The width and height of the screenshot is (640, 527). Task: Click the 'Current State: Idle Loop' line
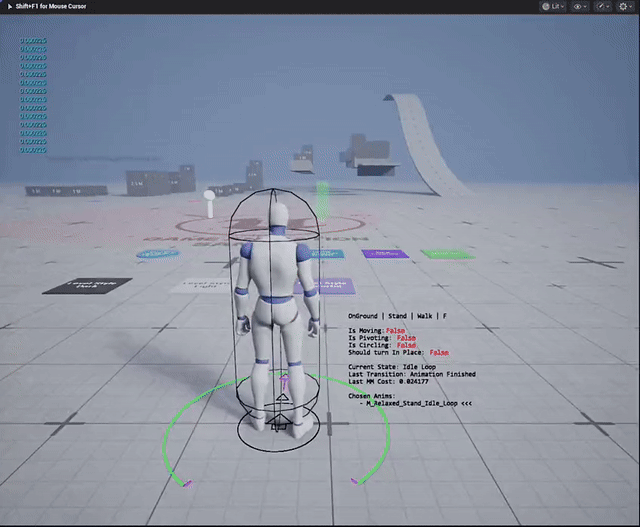pos(392,367)
